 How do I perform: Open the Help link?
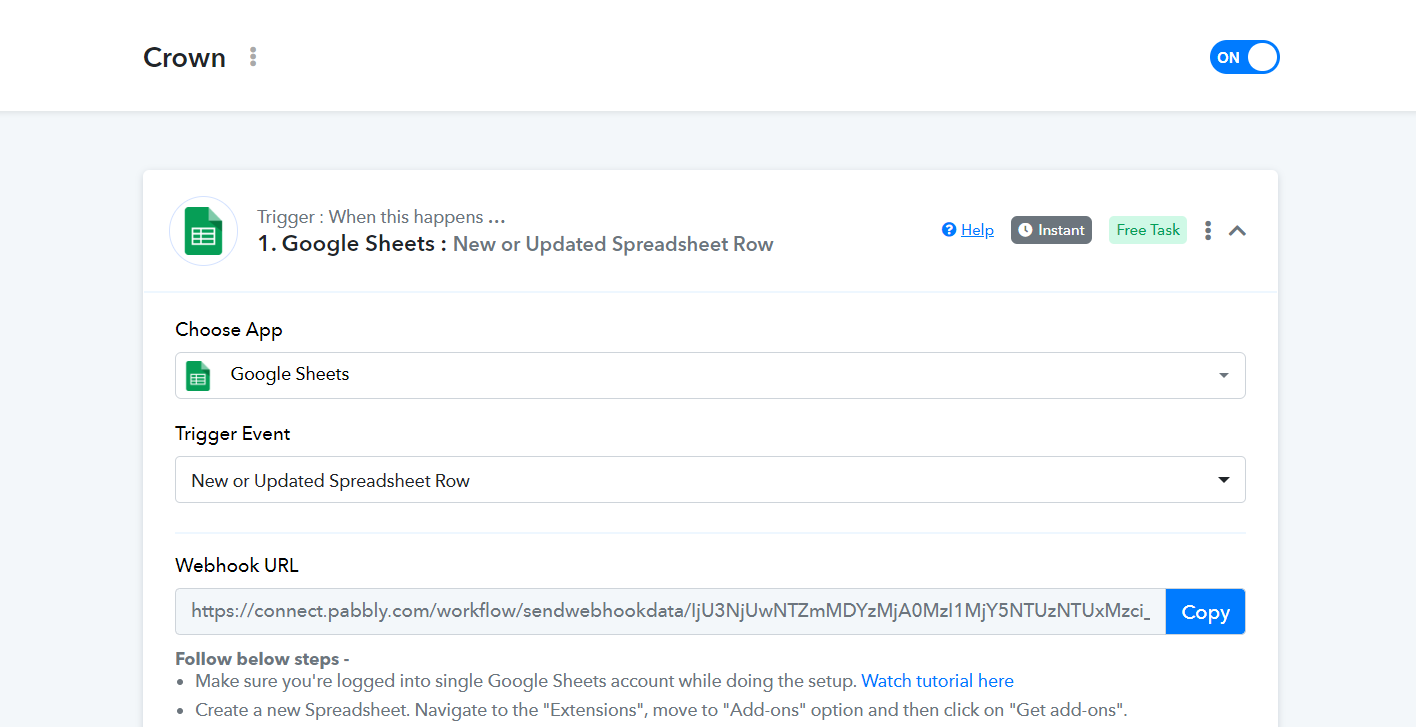coord(977,230)
